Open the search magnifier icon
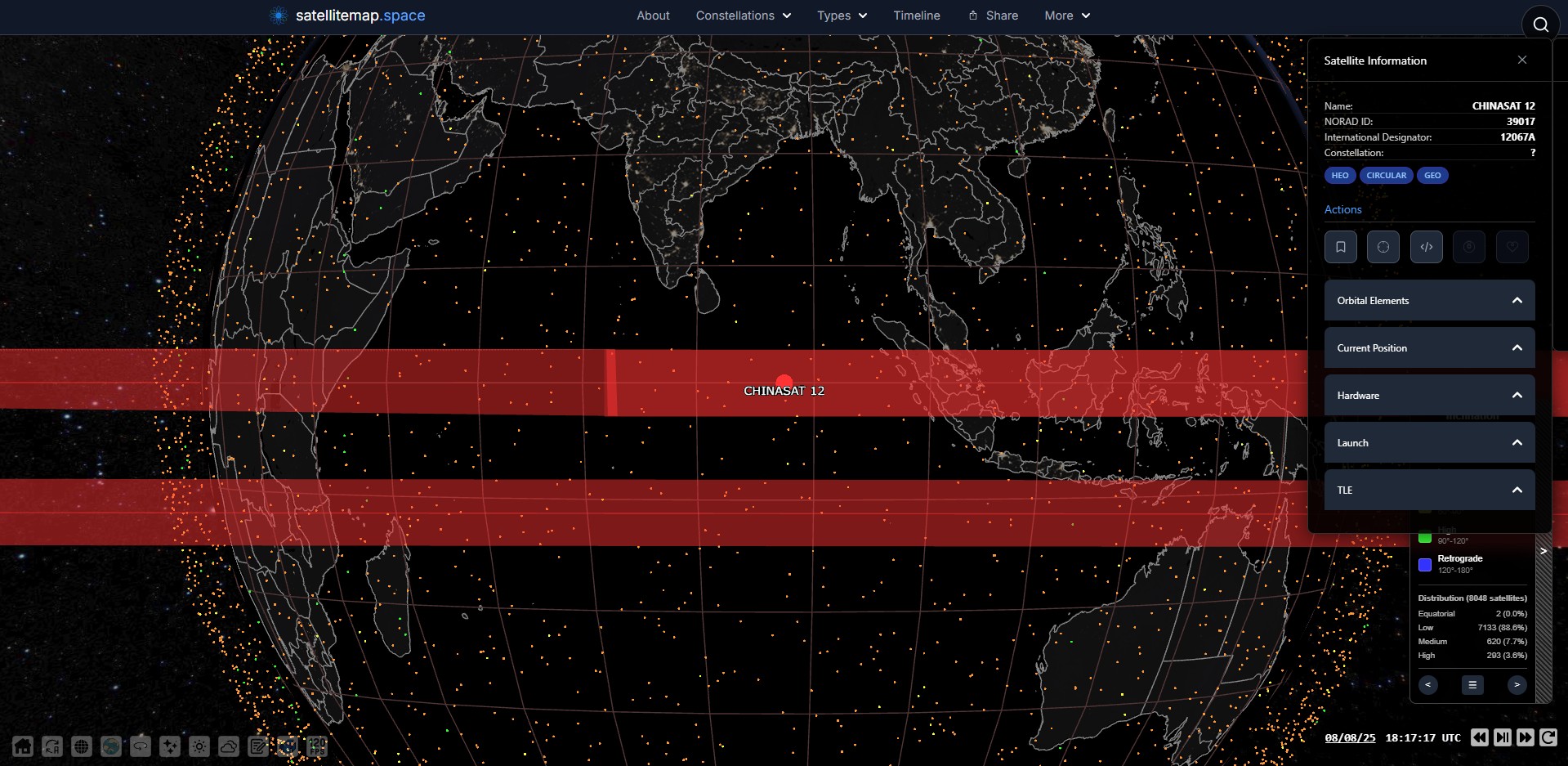 click(1540, 25)
